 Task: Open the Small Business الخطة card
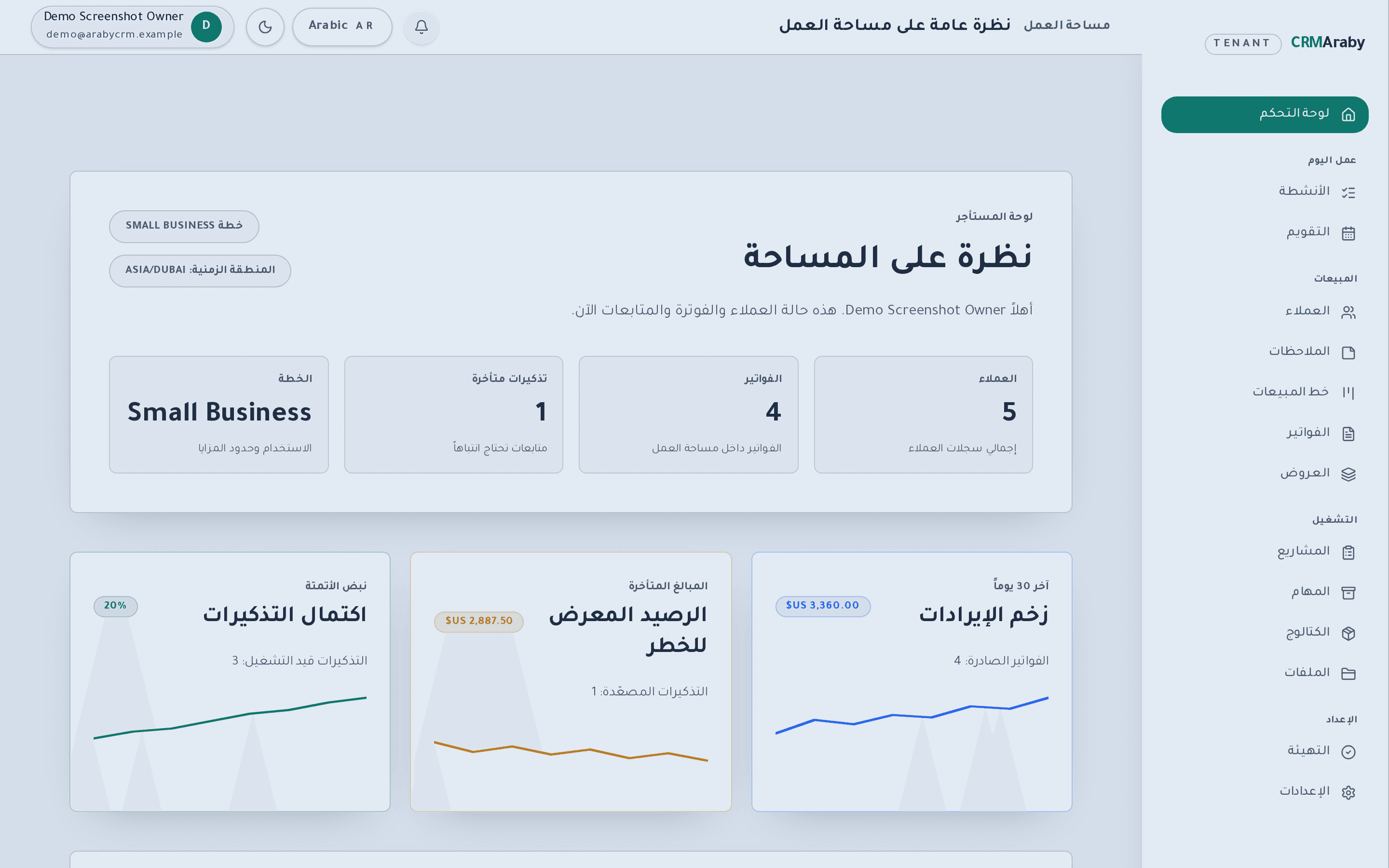pos(218,415)
